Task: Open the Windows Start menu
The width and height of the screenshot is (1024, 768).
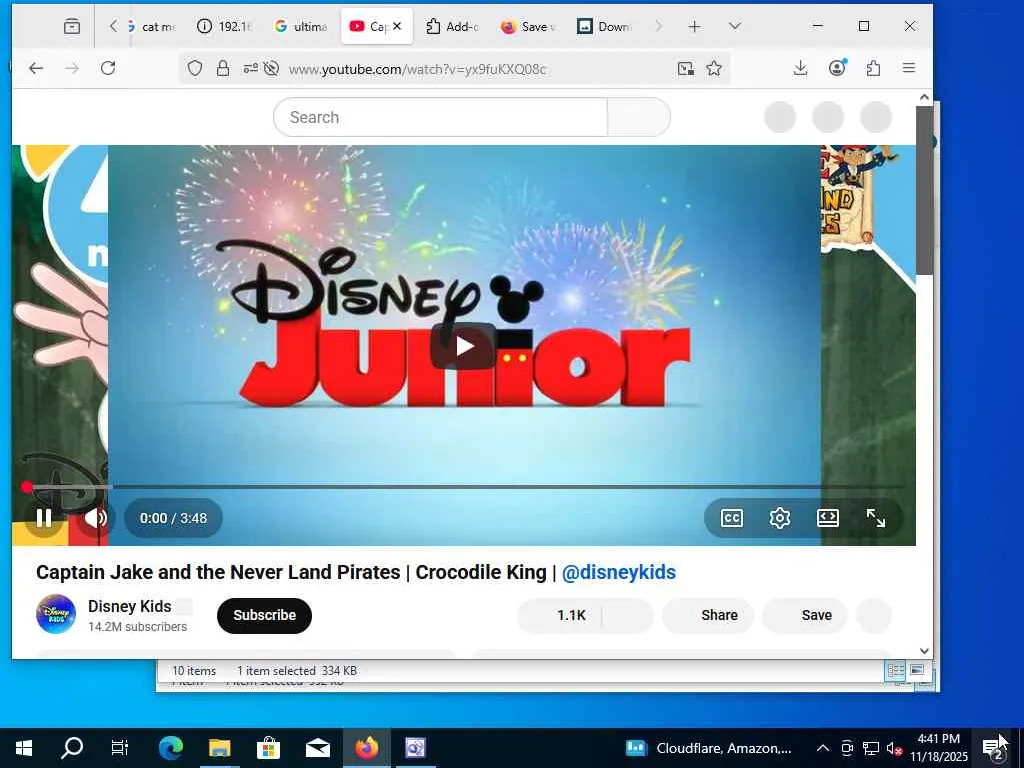Action: coord(24,748)
